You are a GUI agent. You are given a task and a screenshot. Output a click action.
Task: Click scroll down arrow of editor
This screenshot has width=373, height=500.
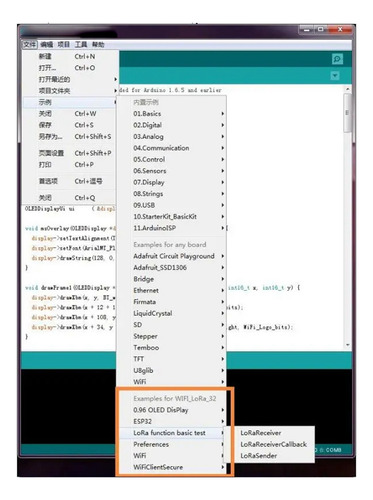point(347,345)
